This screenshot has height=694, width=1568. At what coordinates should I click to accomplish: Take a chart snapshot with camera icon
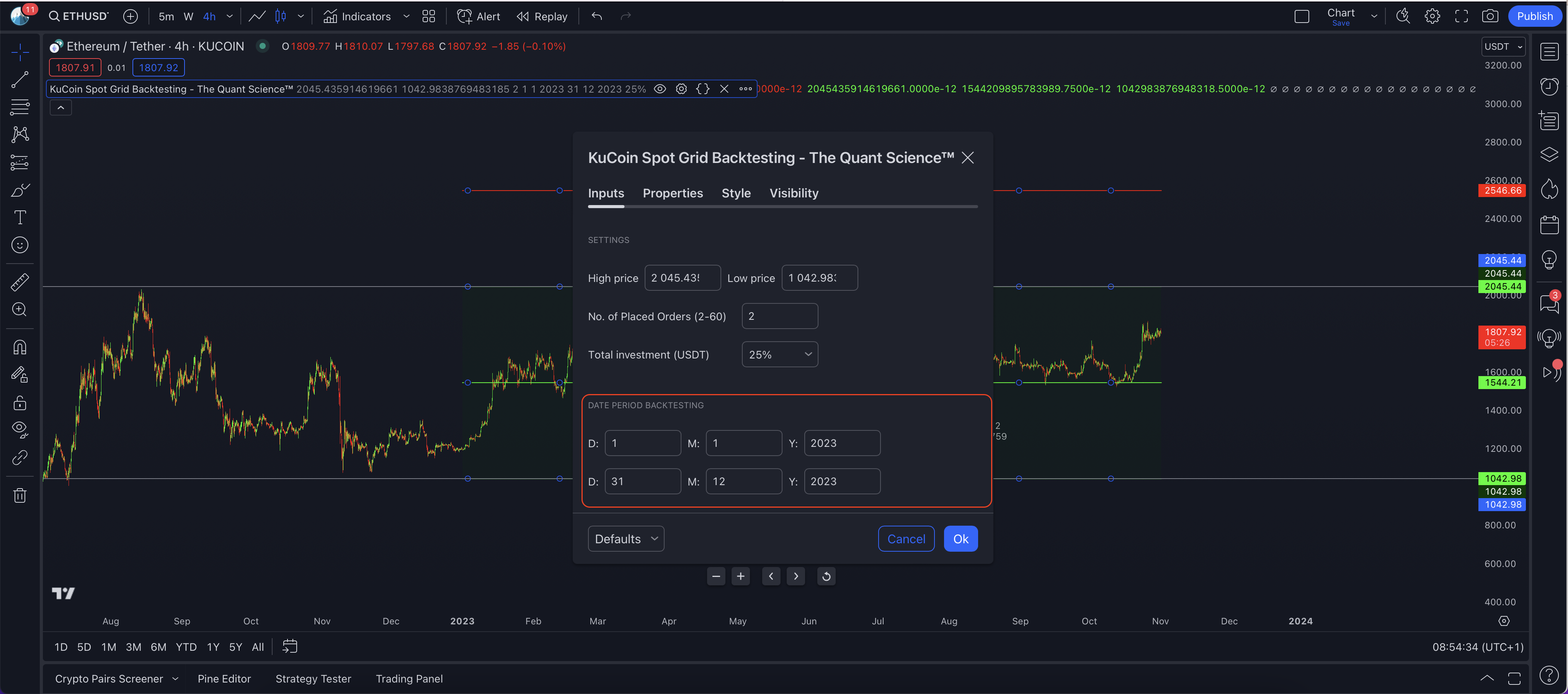click(x=1490, y=16)
